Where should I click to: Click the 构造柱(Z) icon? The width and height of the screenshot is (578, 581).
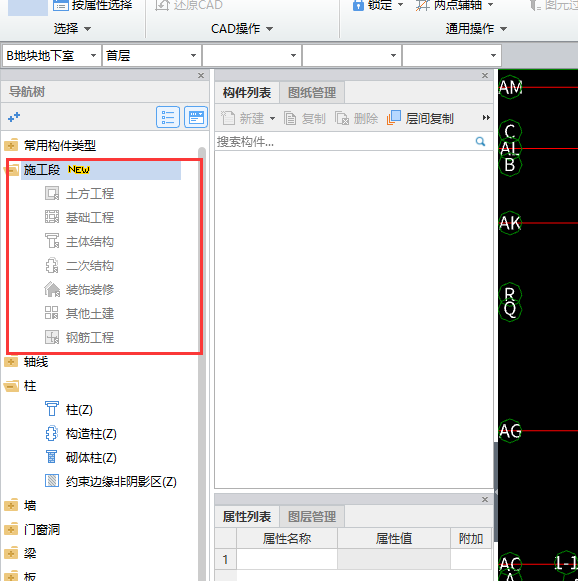coord(52,433)
